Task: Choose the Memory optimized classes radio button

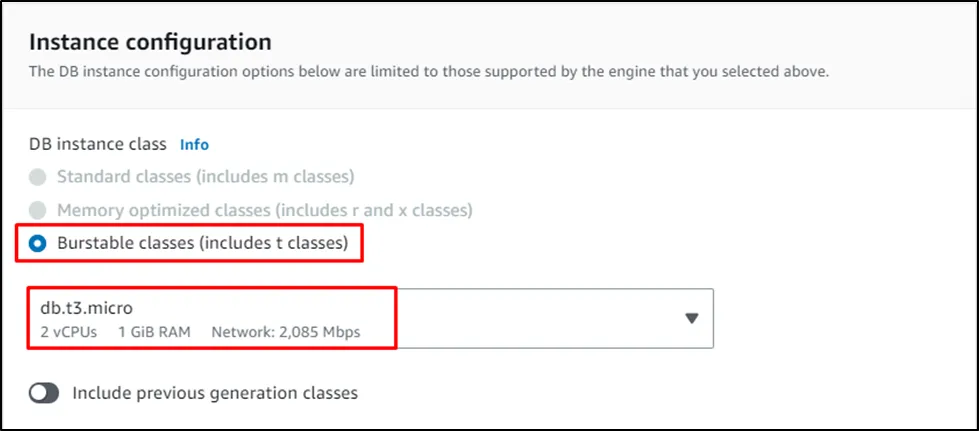Action: [38, 211]
